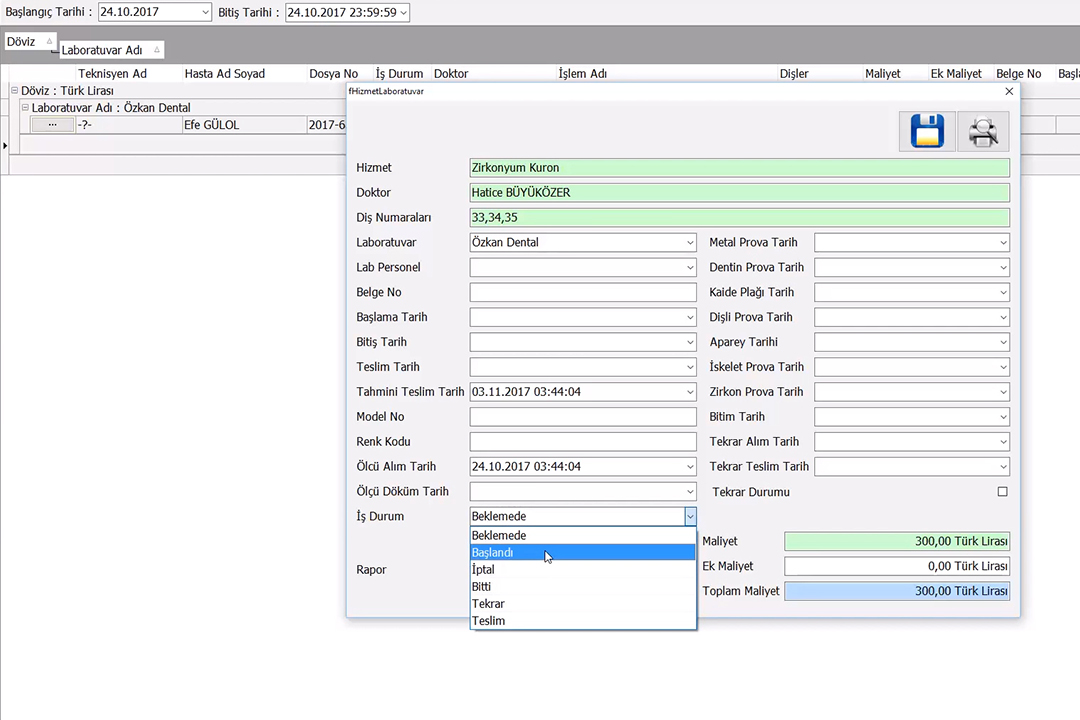1080x720 pixels.
Task: Open the Teslim Tarih dropdown
Action: pos(690,367)
